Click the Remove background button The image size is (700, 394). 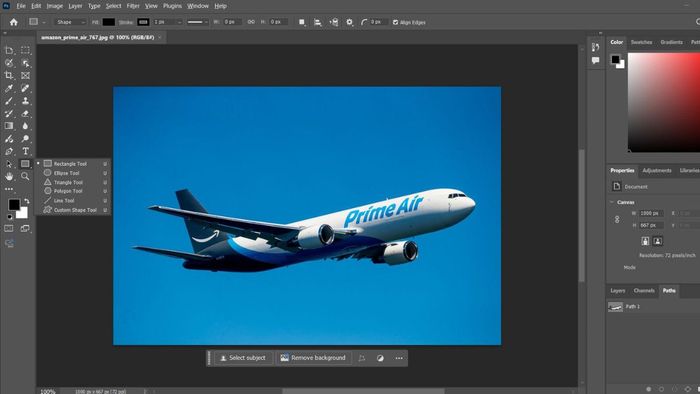pos(313,358)
